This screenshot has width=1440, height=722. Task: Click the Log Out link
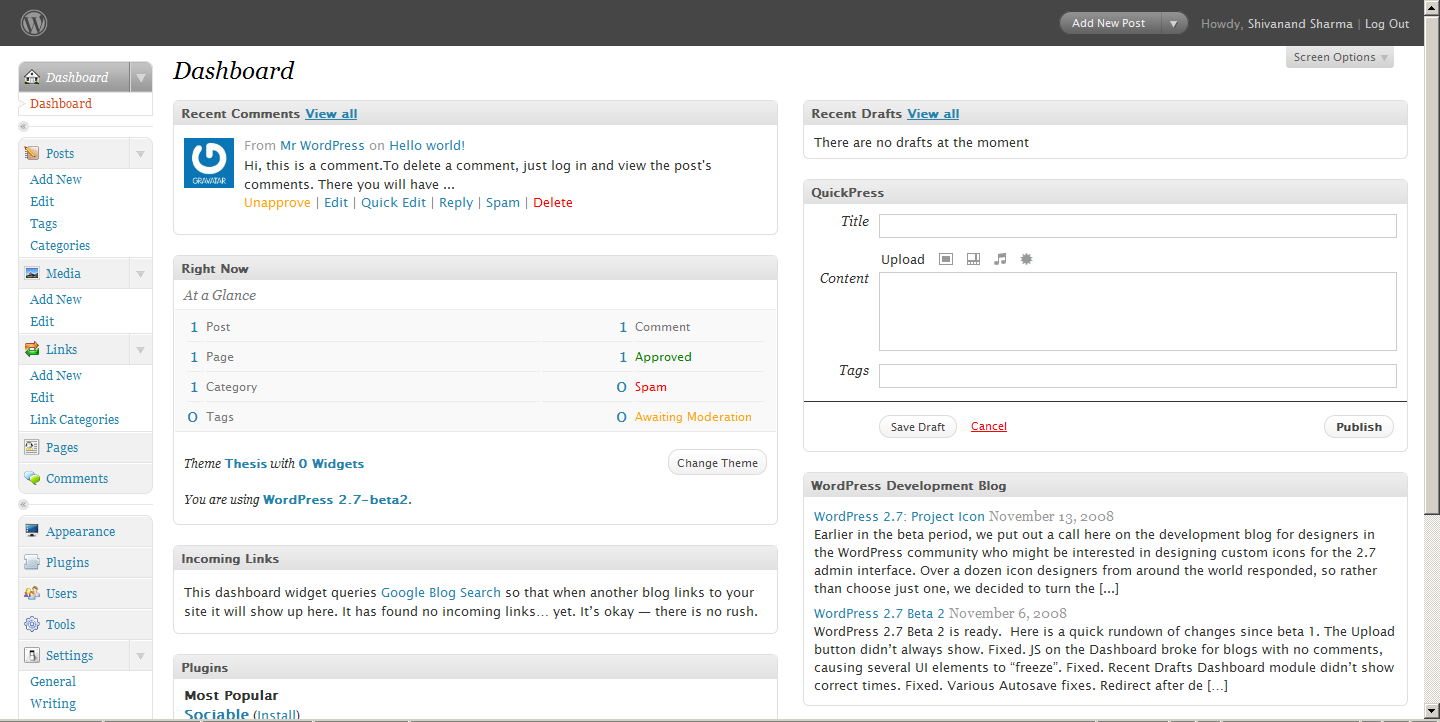(1387, 24)
